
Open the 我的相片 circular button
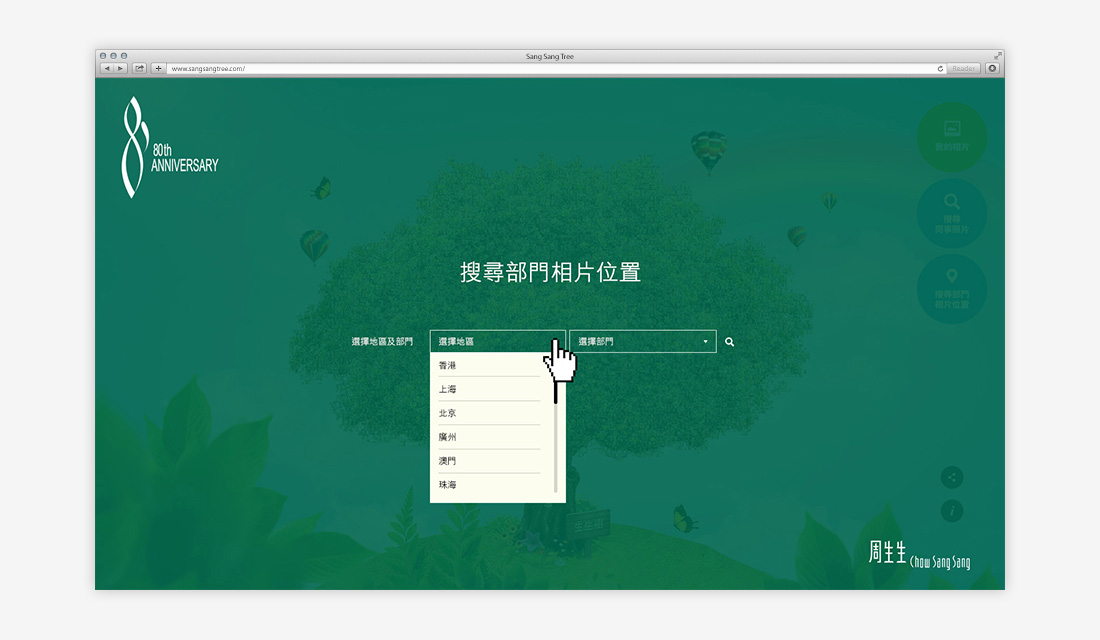click(952, 137)
